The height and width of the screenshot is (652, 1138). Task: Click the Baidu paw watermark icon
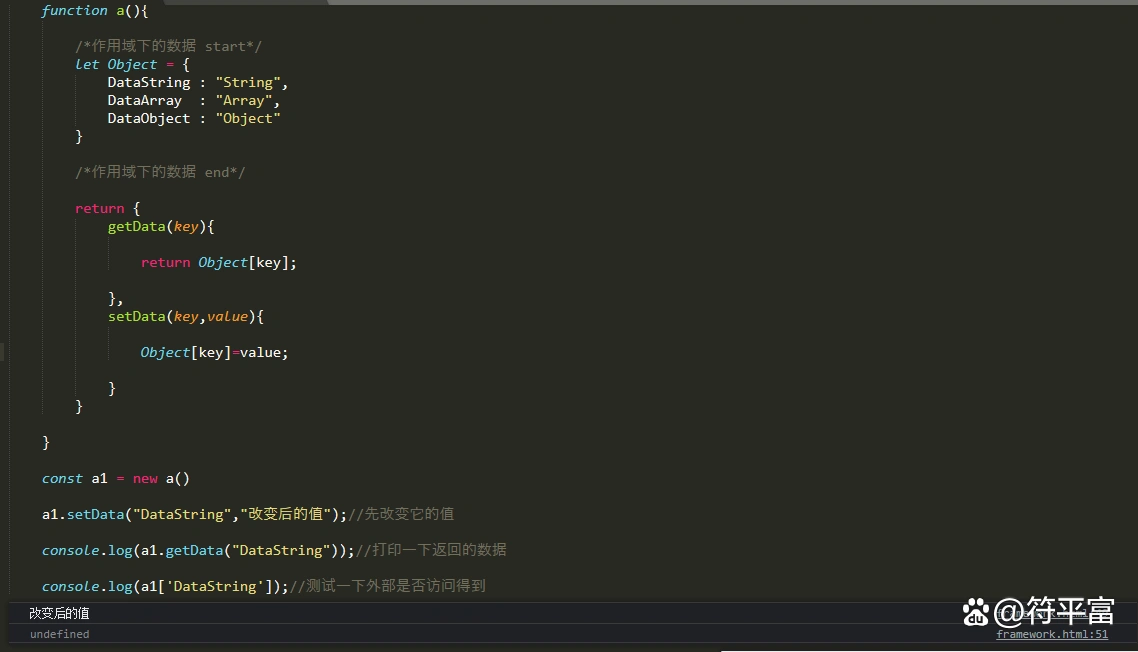(975, 612)
